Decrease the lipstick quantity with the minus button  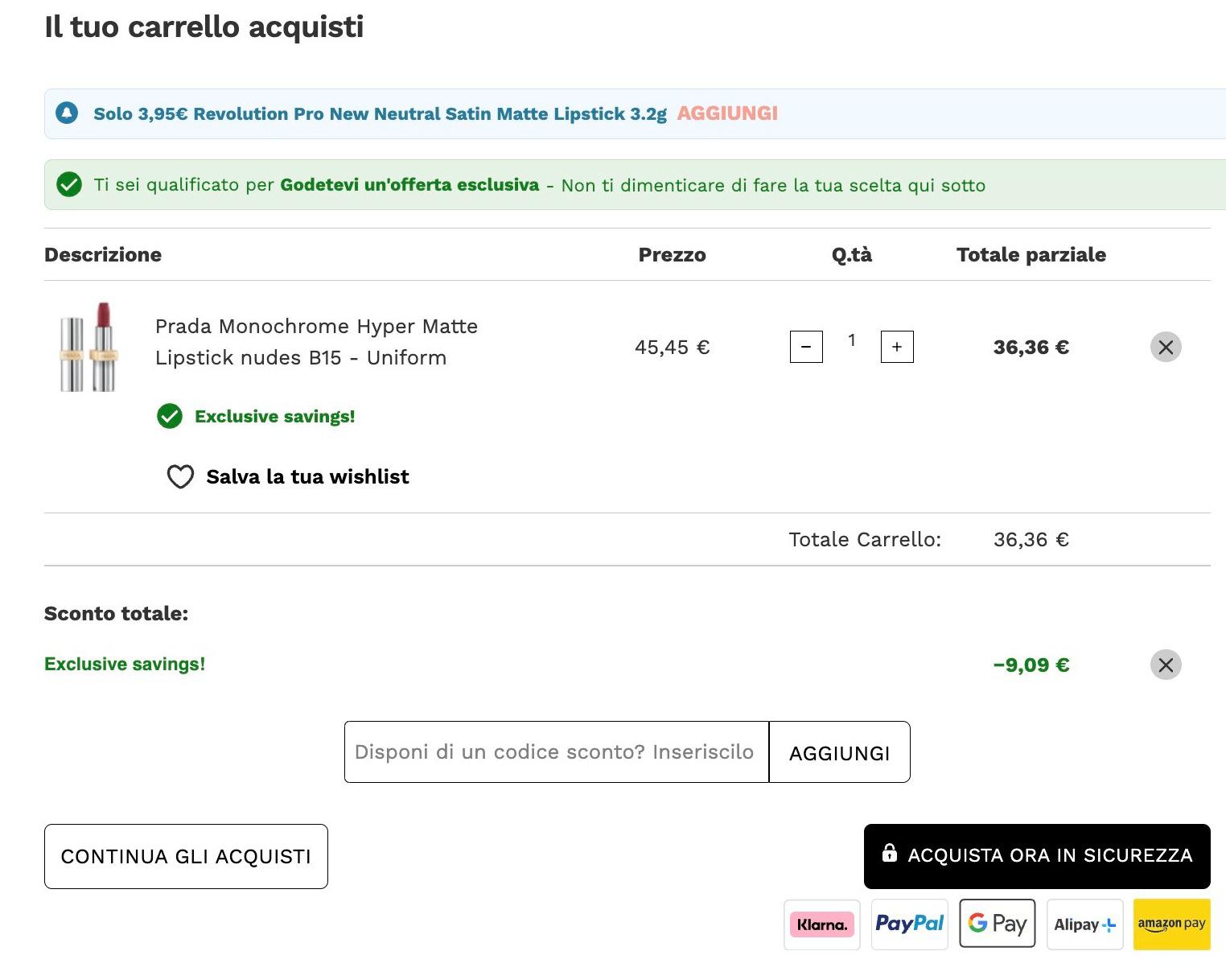coord(806,347)
